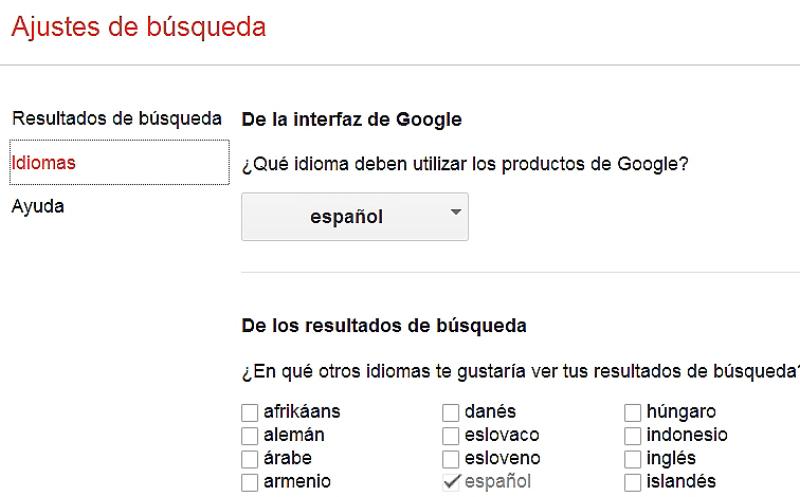Click the dropdown arrow beside español
This screenshot has height=497, width=800.
tap(456, 212)
